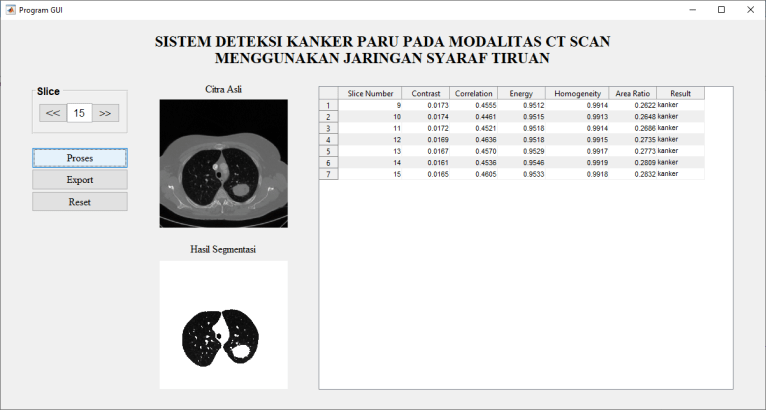Click the Citra Asli CT scan image
The image size is (766, 410).
[x=223, y=163]
